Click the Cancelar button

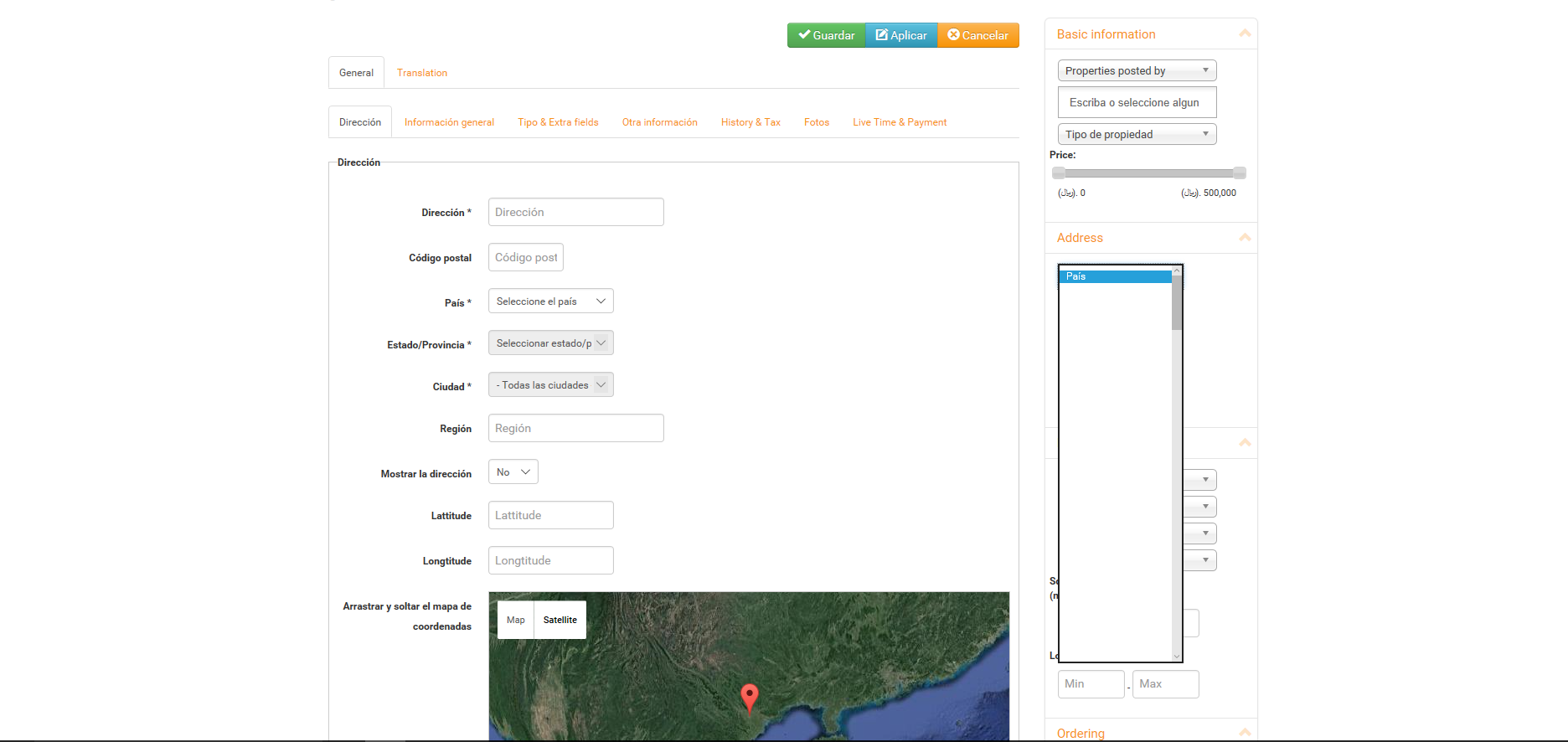coord(978,35)
